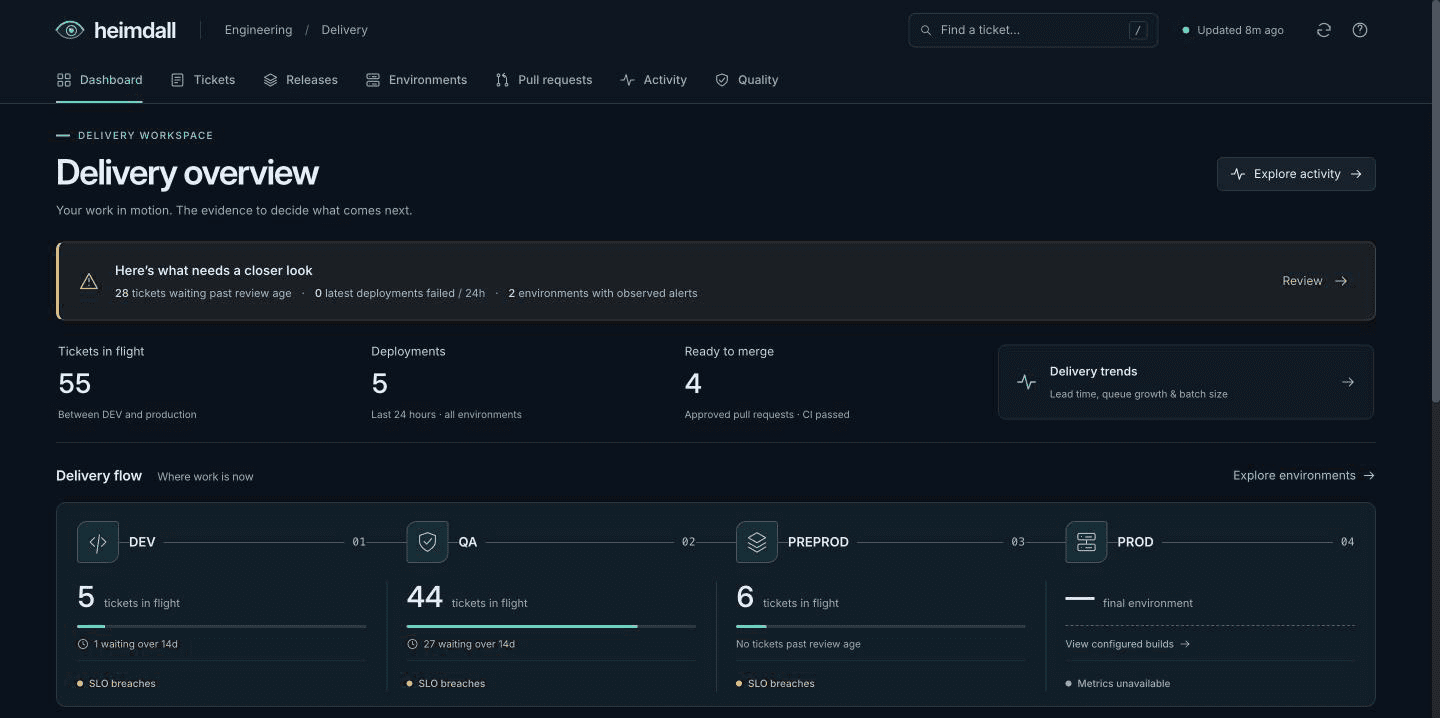Image resolution: width=1440 pixels, height=718 pixels.
Task: Click the arrow next to Review
Action: 1342,281
